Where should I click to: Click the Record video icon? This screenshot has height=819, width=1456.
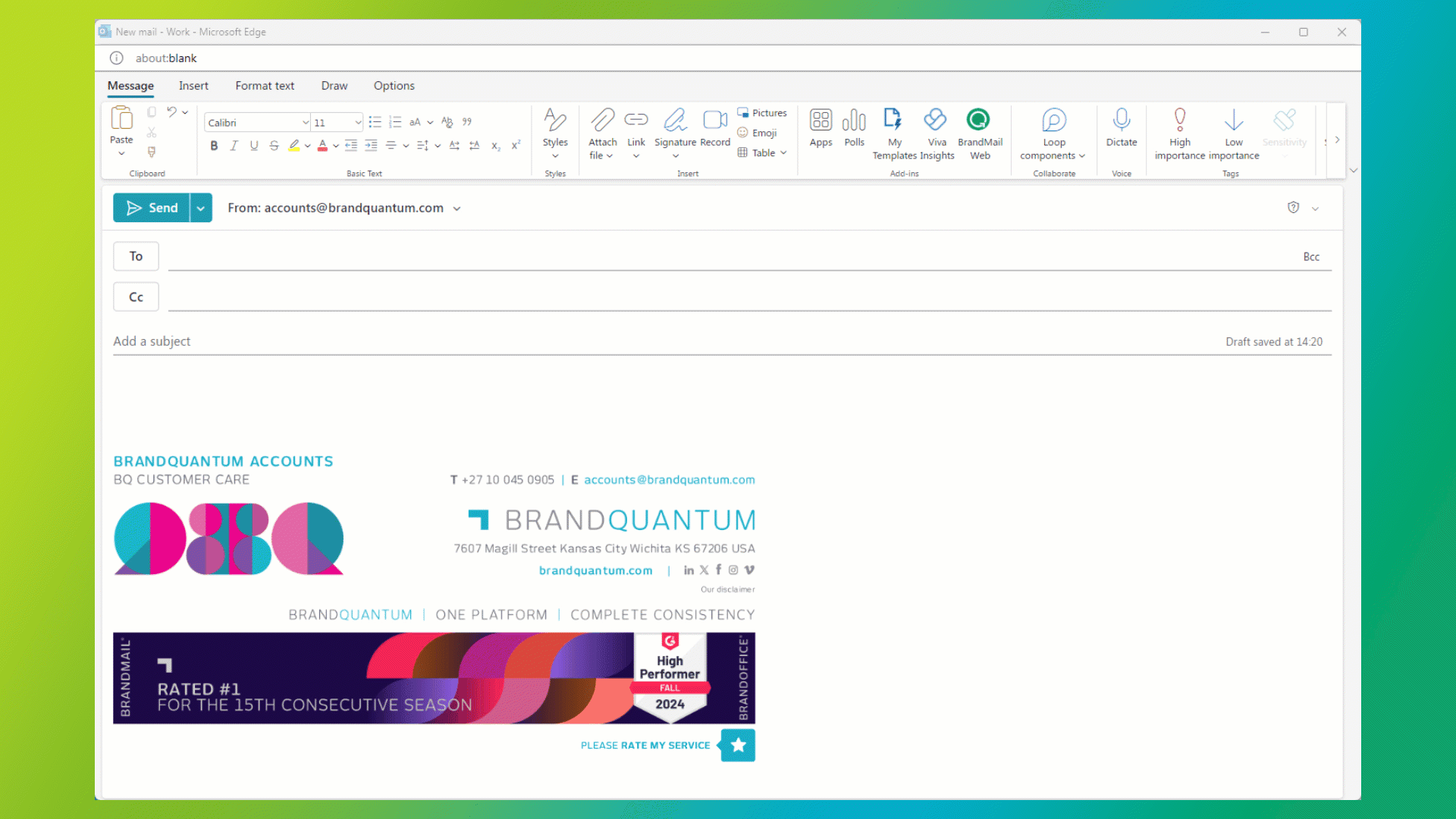(x=714, y=121)
